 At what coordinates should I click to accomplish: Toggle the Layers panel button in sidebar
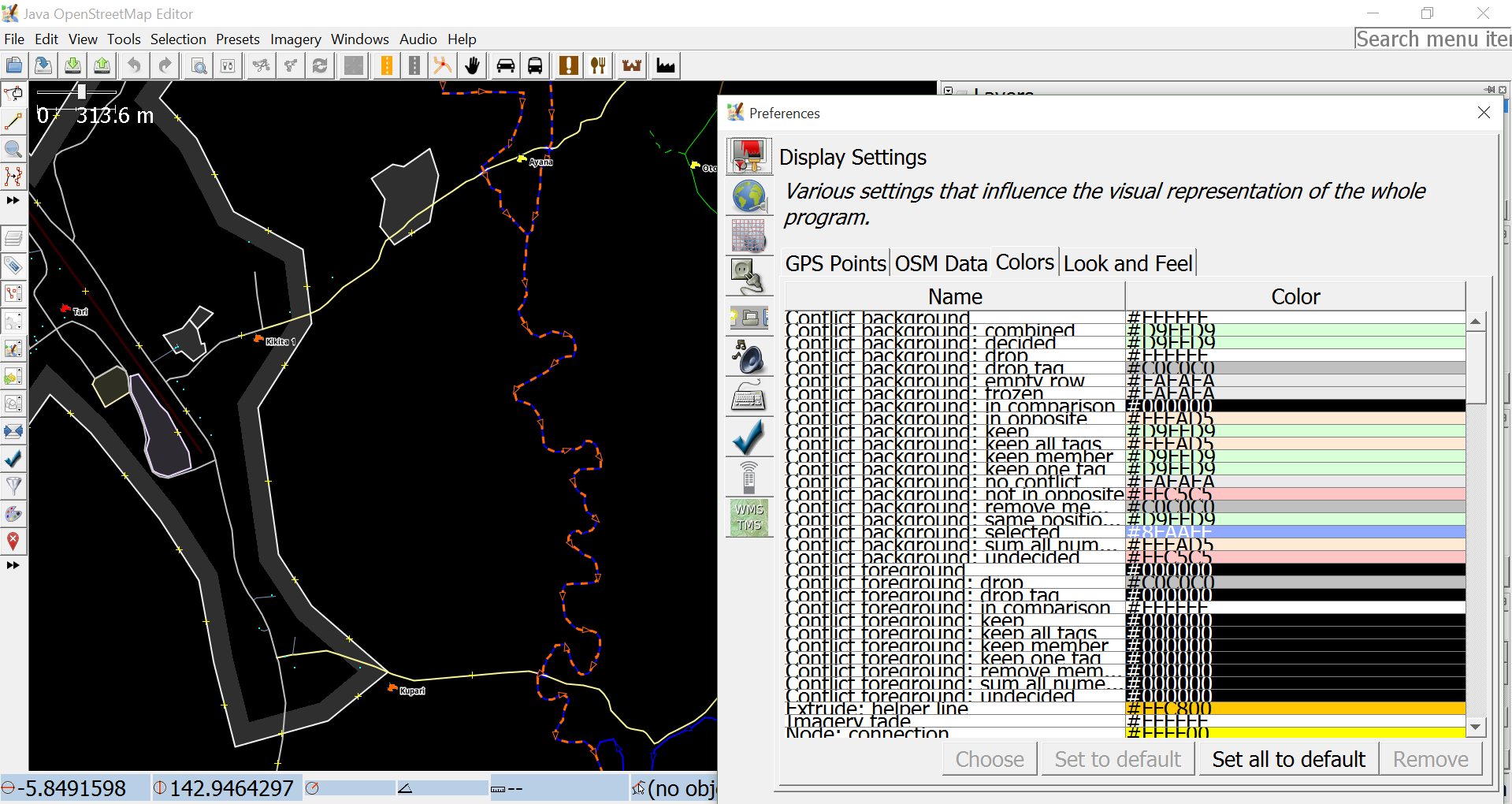click(13, 238)
